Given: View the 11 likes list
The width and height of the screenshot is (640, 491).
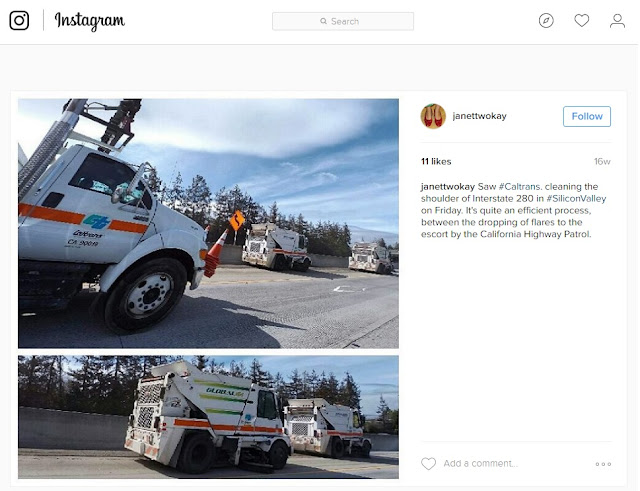Looking at the screenshot, I should tap(436, 162).
